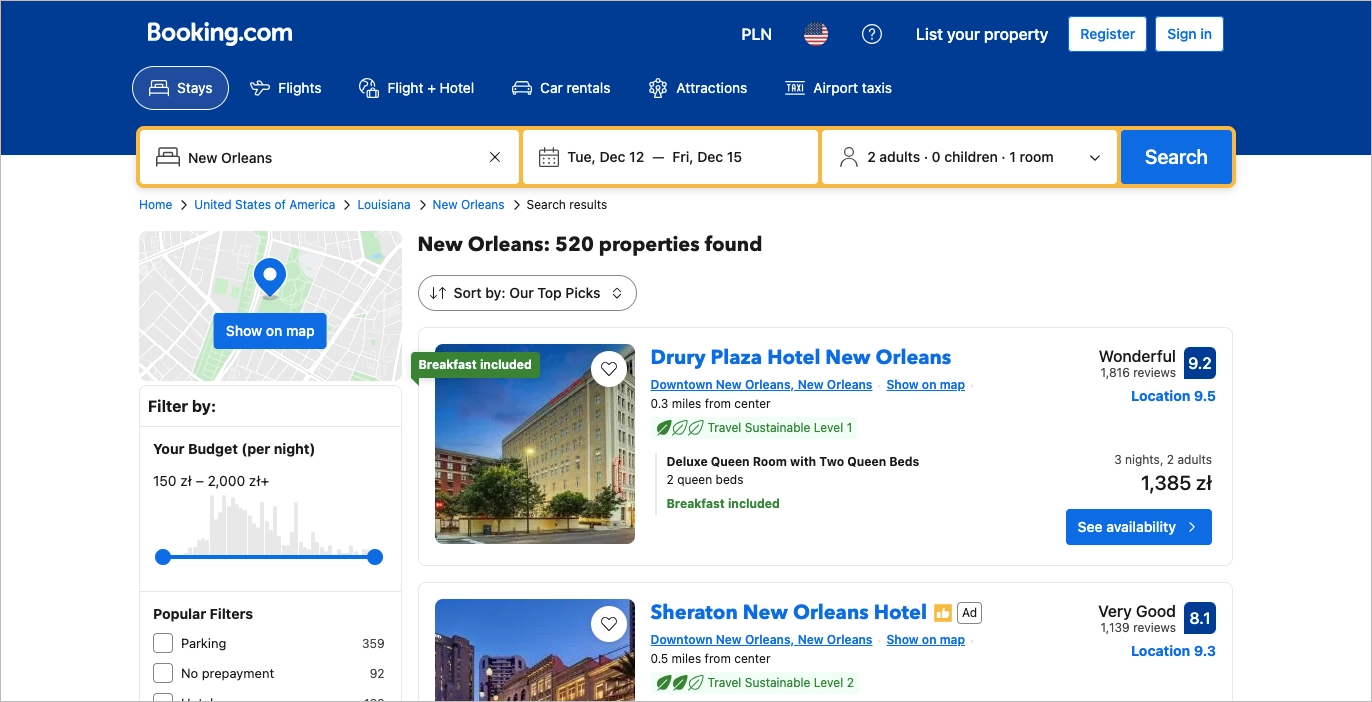The height and width of the screenshot is (702, 1372).
Task: Open the help question mark icon
Action: click(871, 34)
